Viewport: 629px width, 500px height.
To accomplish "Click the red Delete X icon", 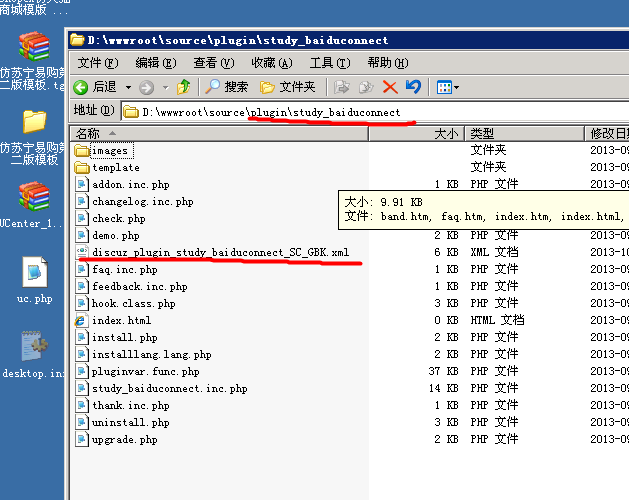I will (x=390, y=87).
